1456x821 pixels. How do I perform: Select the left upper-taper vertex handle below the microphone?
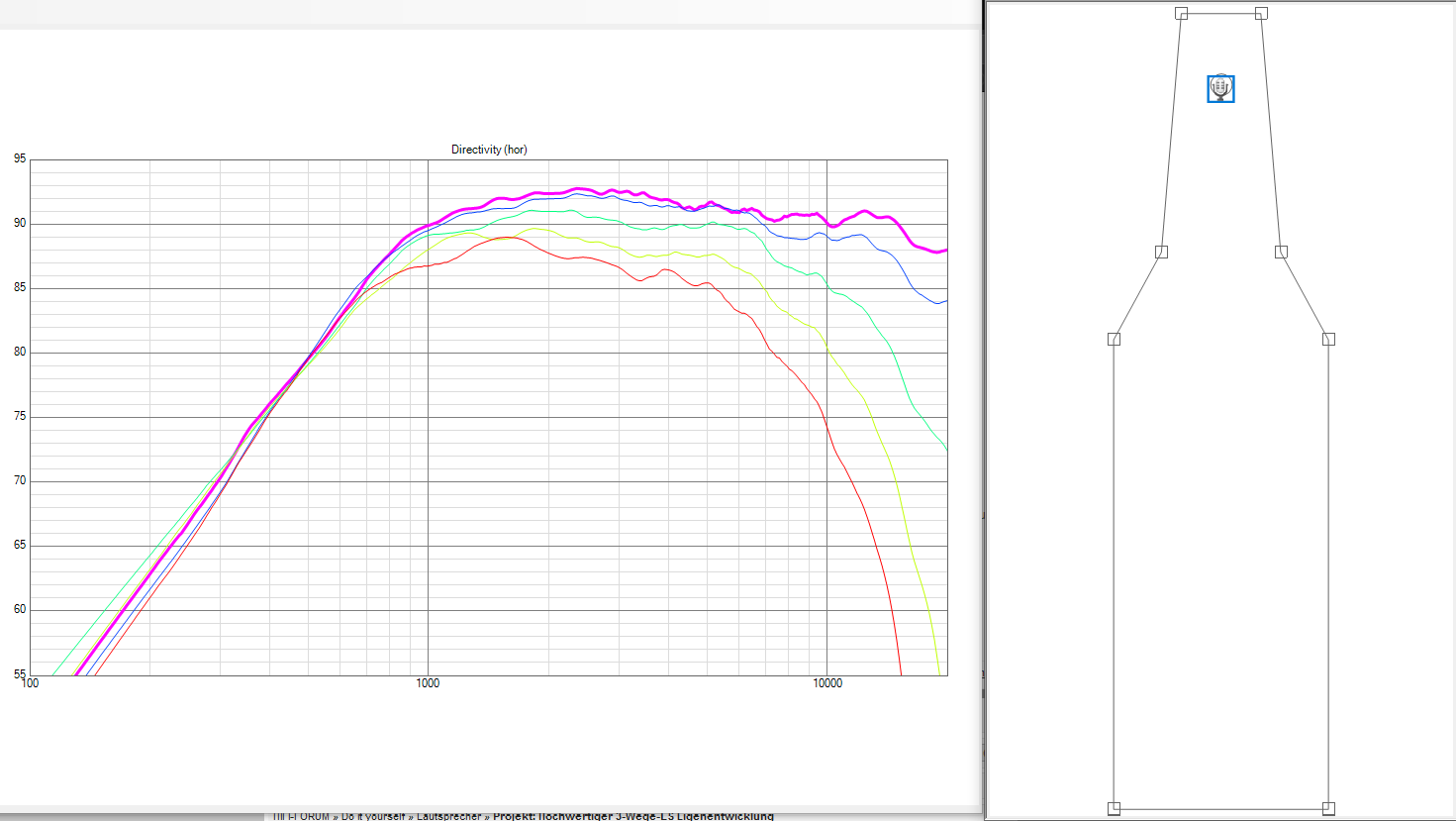(1161, 252)
